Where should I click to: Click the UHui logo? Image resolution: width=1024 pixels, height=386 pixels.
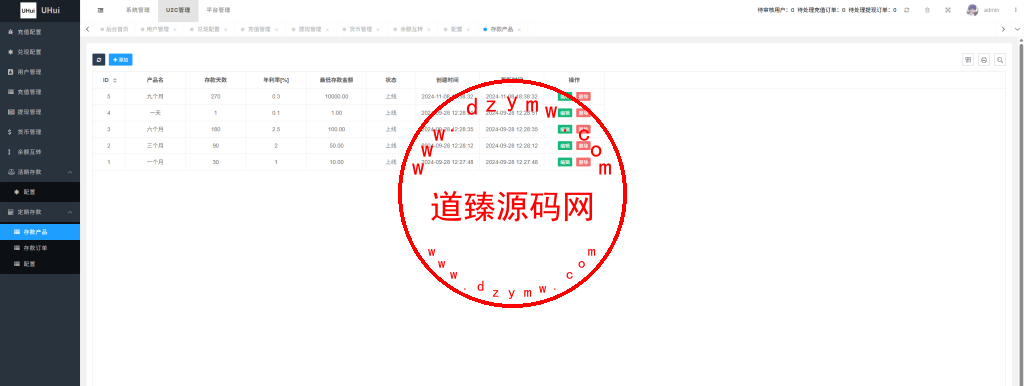click(x=28, y=10)
